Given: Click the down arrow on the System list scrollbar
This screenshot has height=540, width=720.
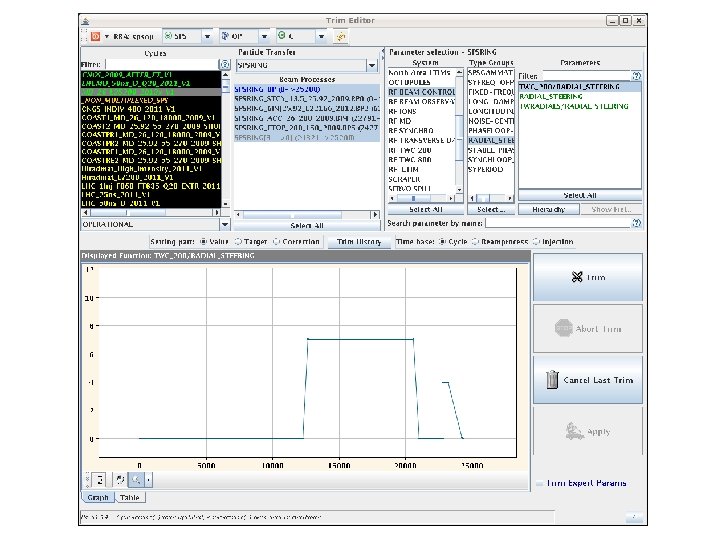Looking at the screenshot, I should [459, 189].
